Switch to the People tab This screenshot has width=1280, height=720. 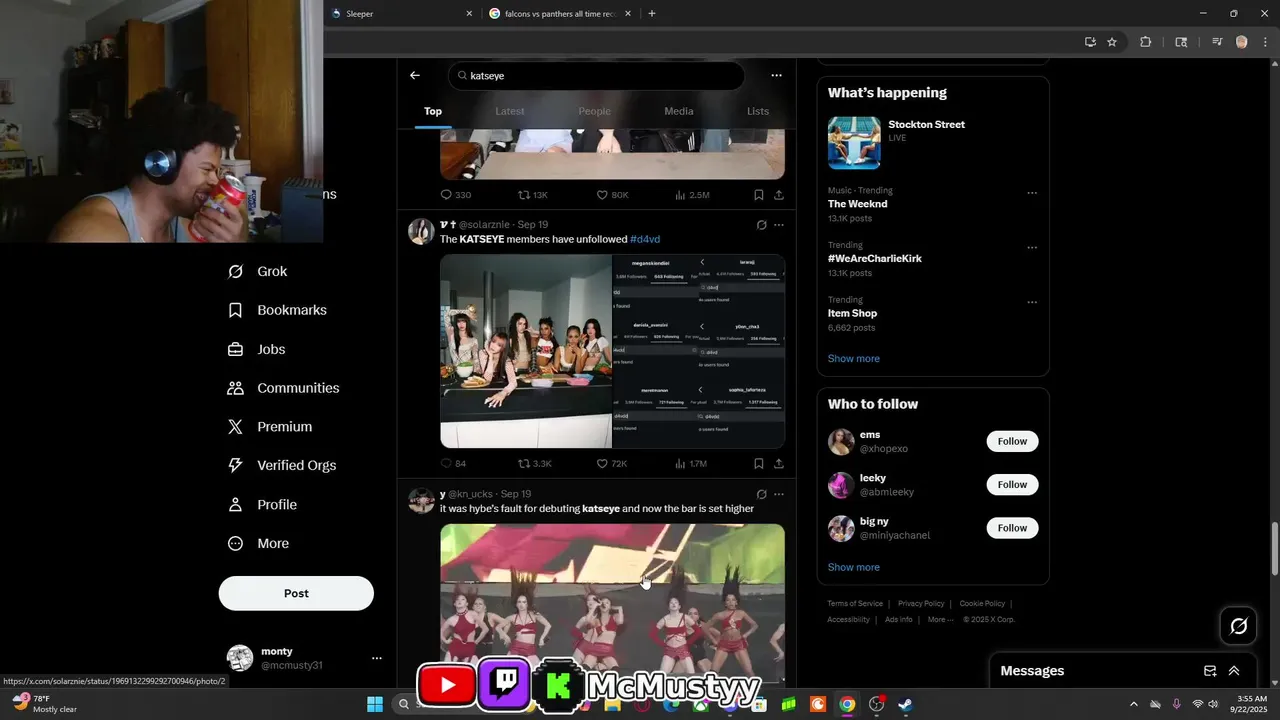point(594,111)
